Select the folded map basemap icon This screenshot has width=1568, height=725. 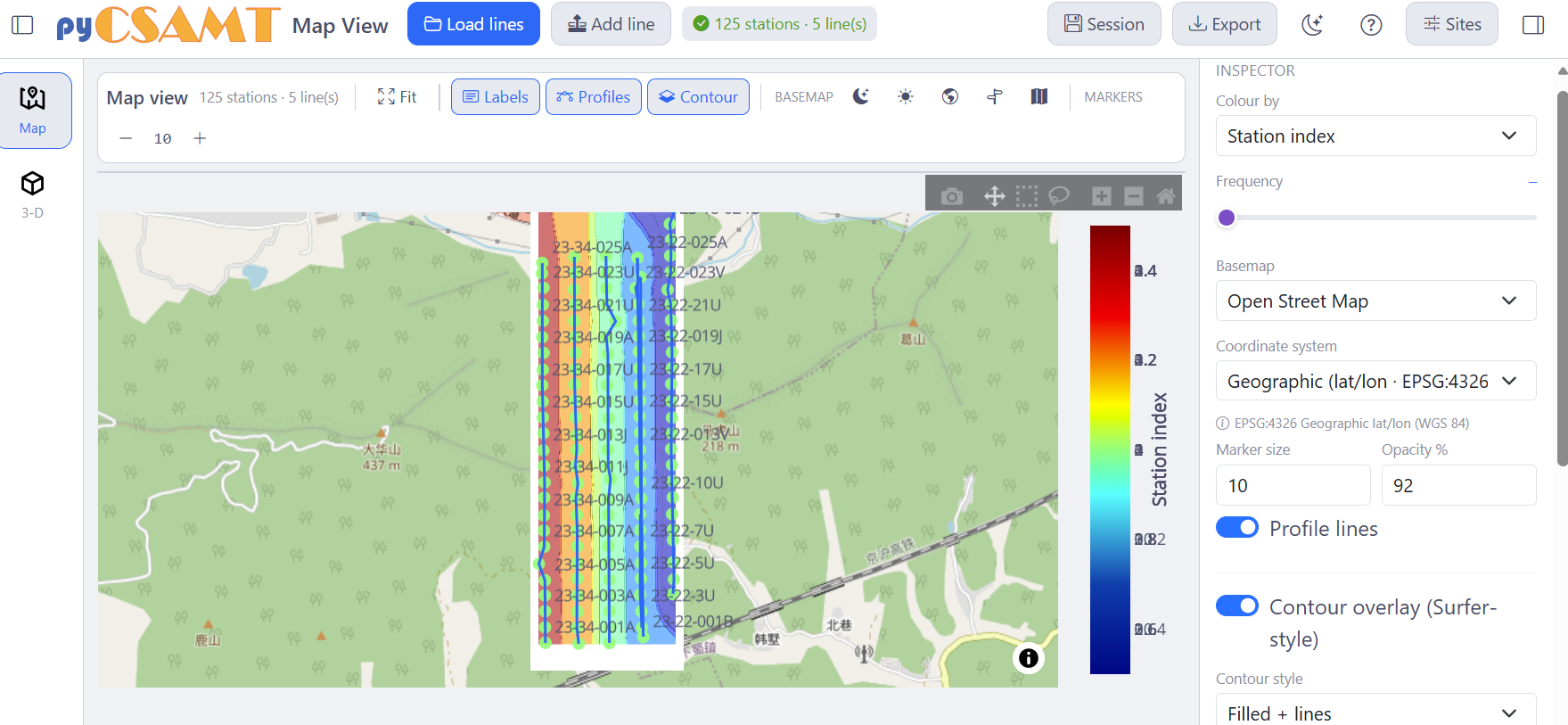click(1039, 96)
